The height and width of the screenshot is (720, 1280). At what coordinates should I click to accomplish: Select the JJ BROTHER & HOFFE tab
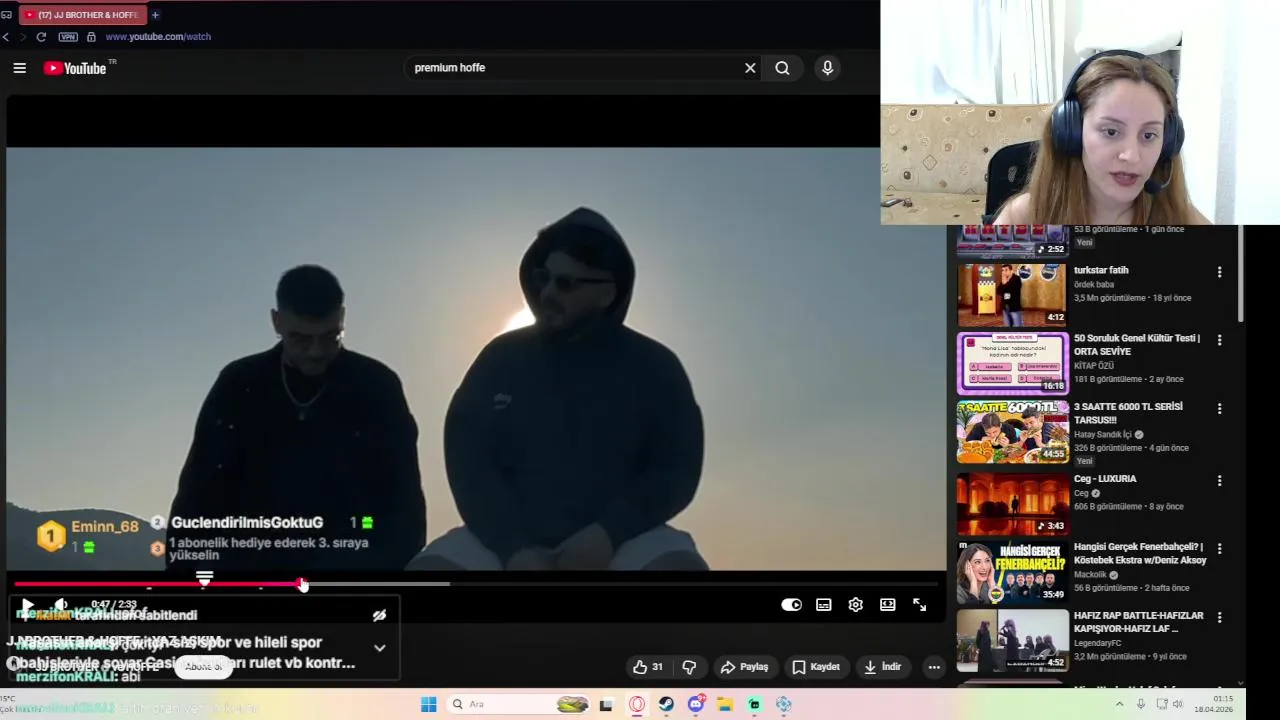coord(82,15)
